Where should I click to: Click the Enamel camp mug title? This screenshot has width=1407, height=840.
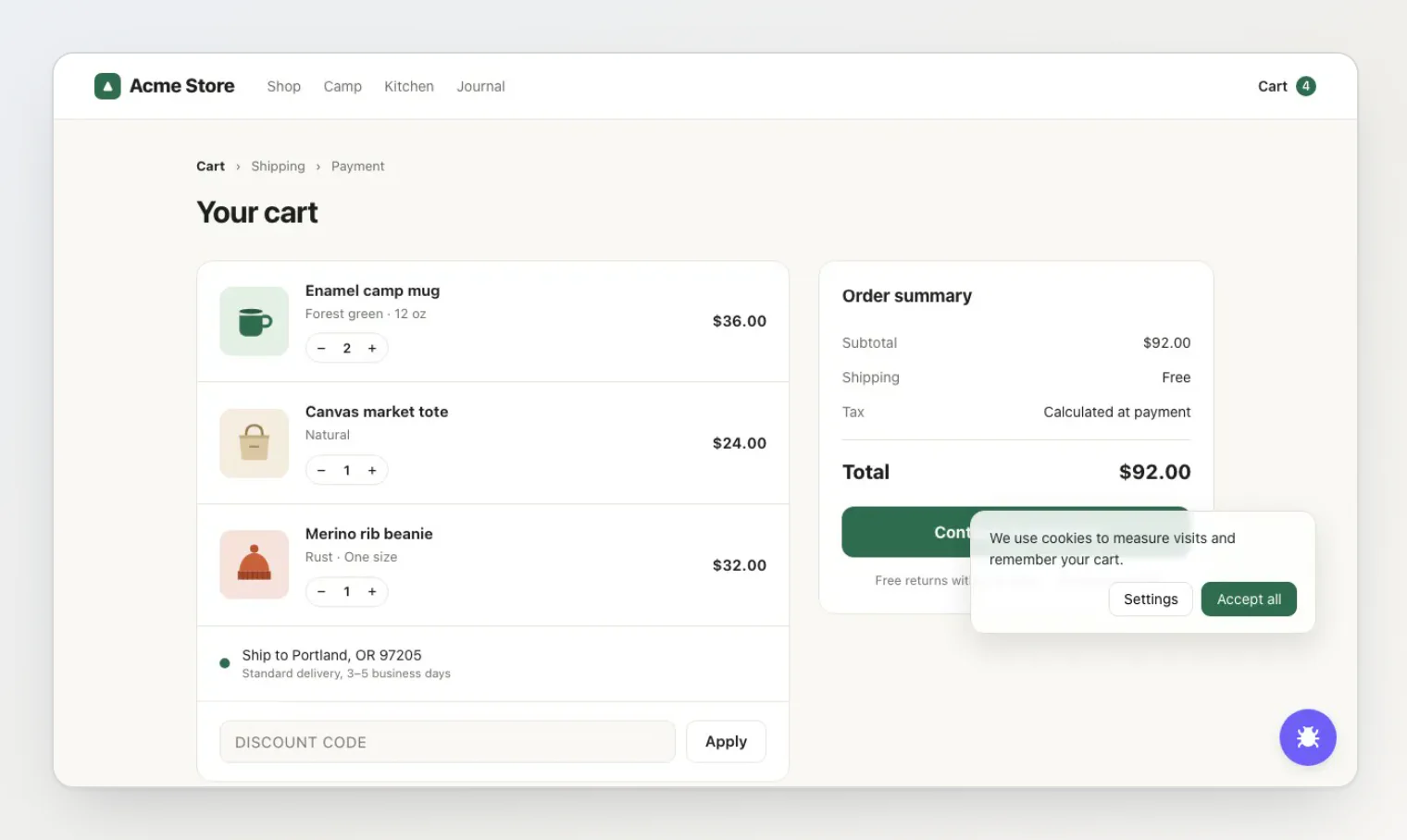(372, 290)
